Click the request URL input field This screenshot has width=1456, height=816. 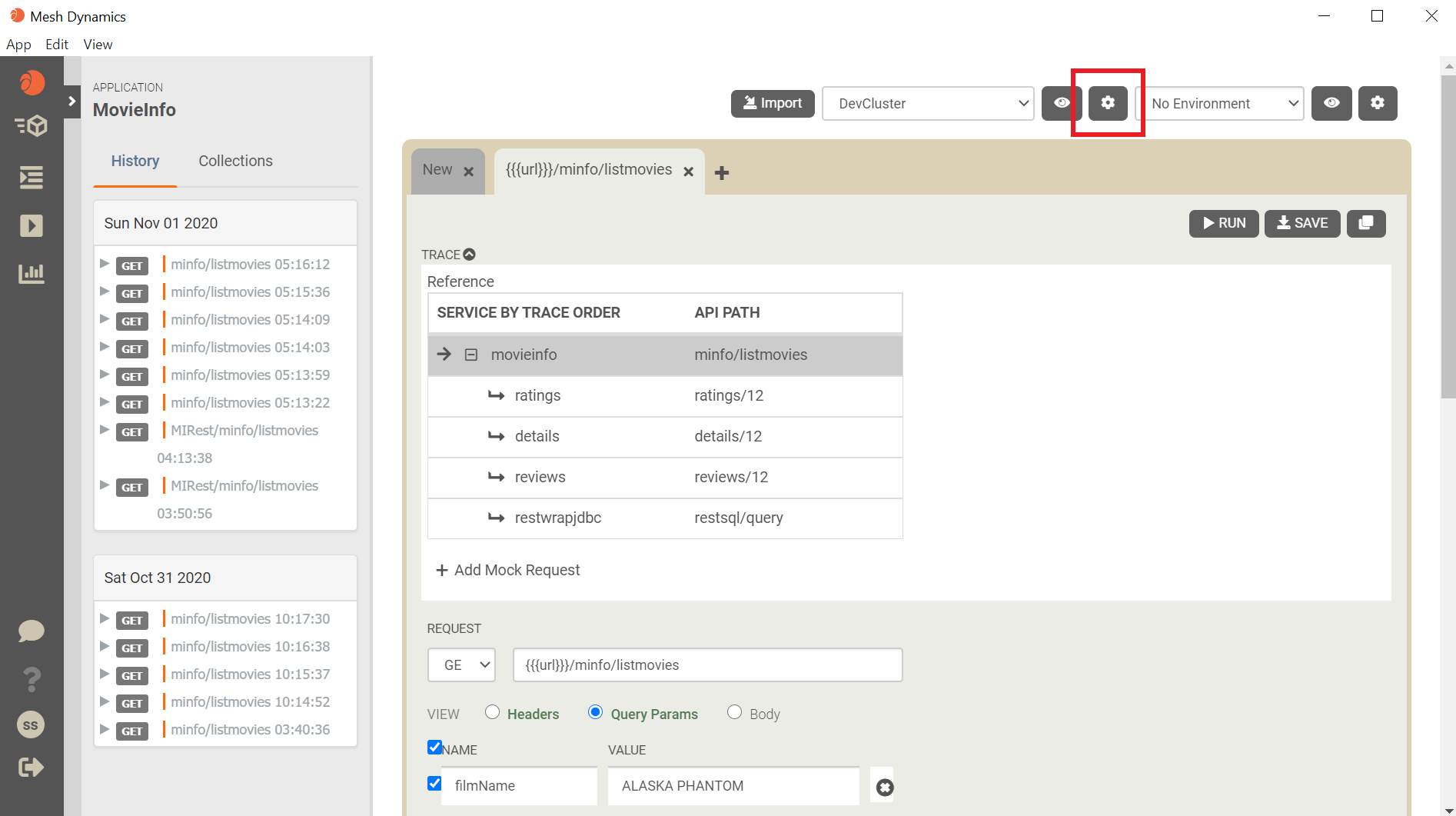707,665
